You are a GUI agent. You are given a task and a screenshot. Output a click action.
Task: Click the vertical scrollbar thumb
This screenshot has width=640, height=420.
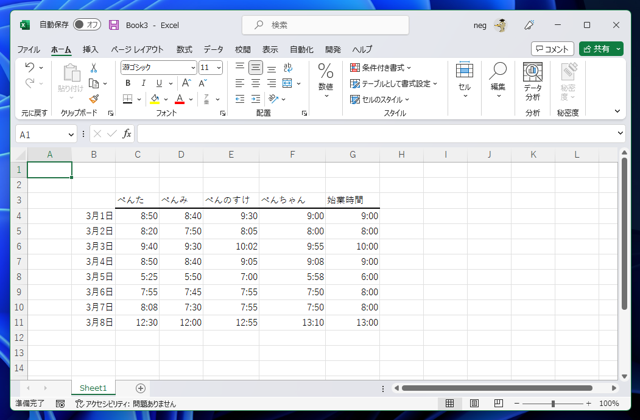click(x=624, y=233)
